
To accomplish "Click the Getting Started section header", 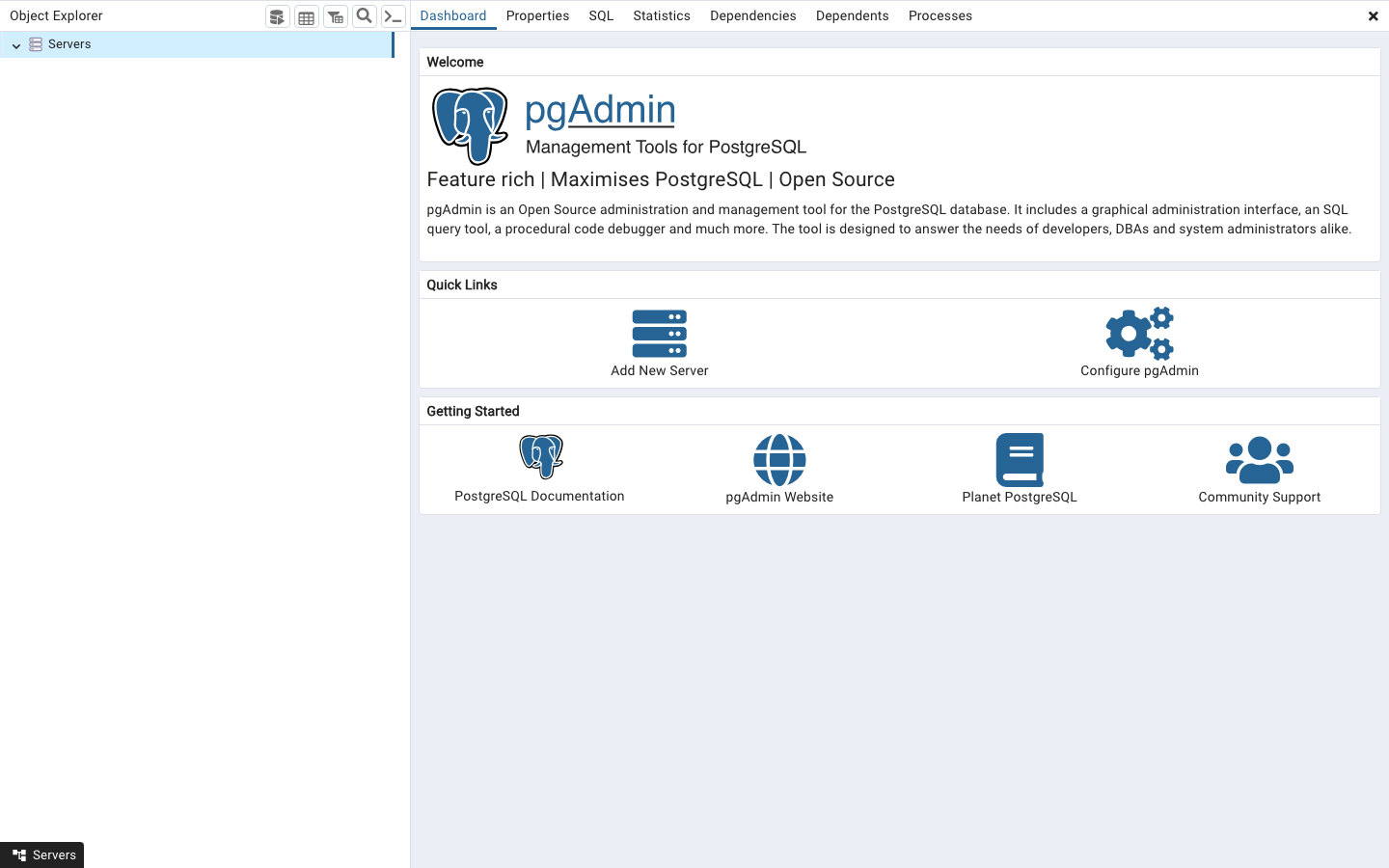I will point(473,411).
